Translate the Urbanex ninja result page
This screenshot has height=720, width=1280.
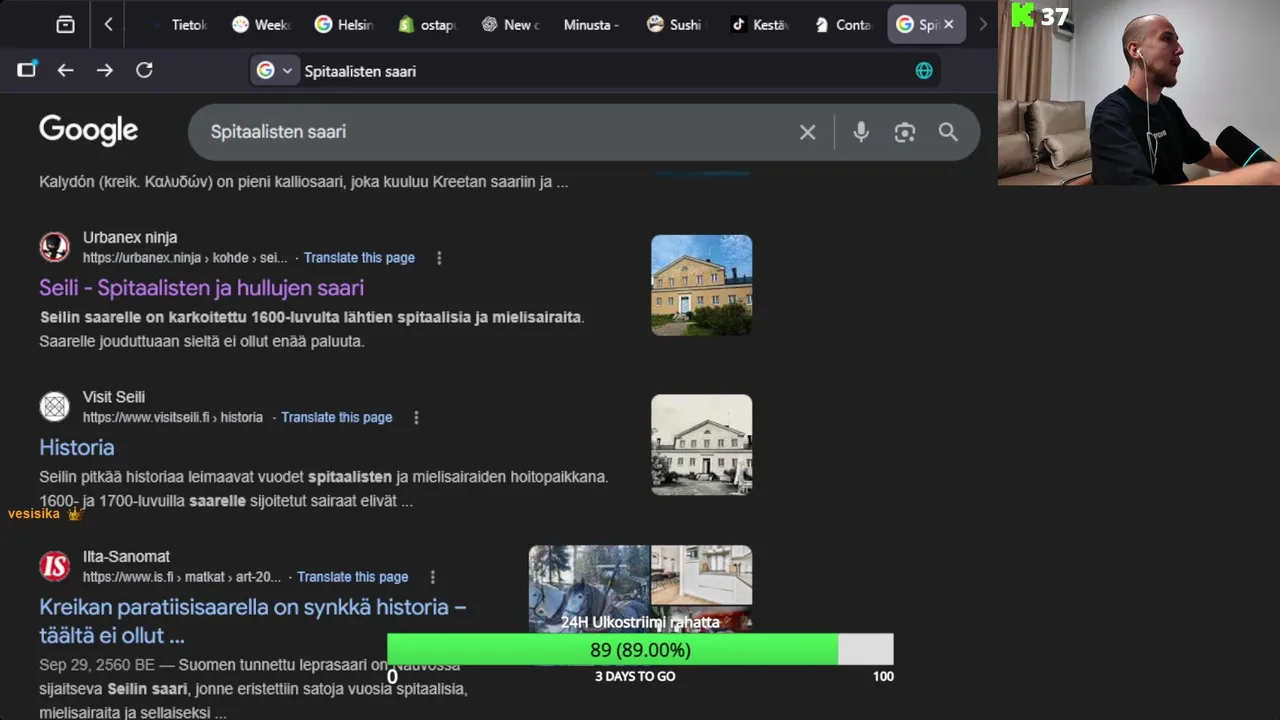359,258
